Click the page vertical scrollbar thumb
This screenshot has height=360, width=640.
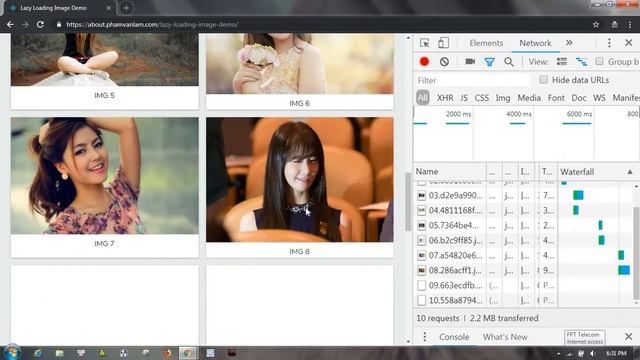tap(408, 202)
